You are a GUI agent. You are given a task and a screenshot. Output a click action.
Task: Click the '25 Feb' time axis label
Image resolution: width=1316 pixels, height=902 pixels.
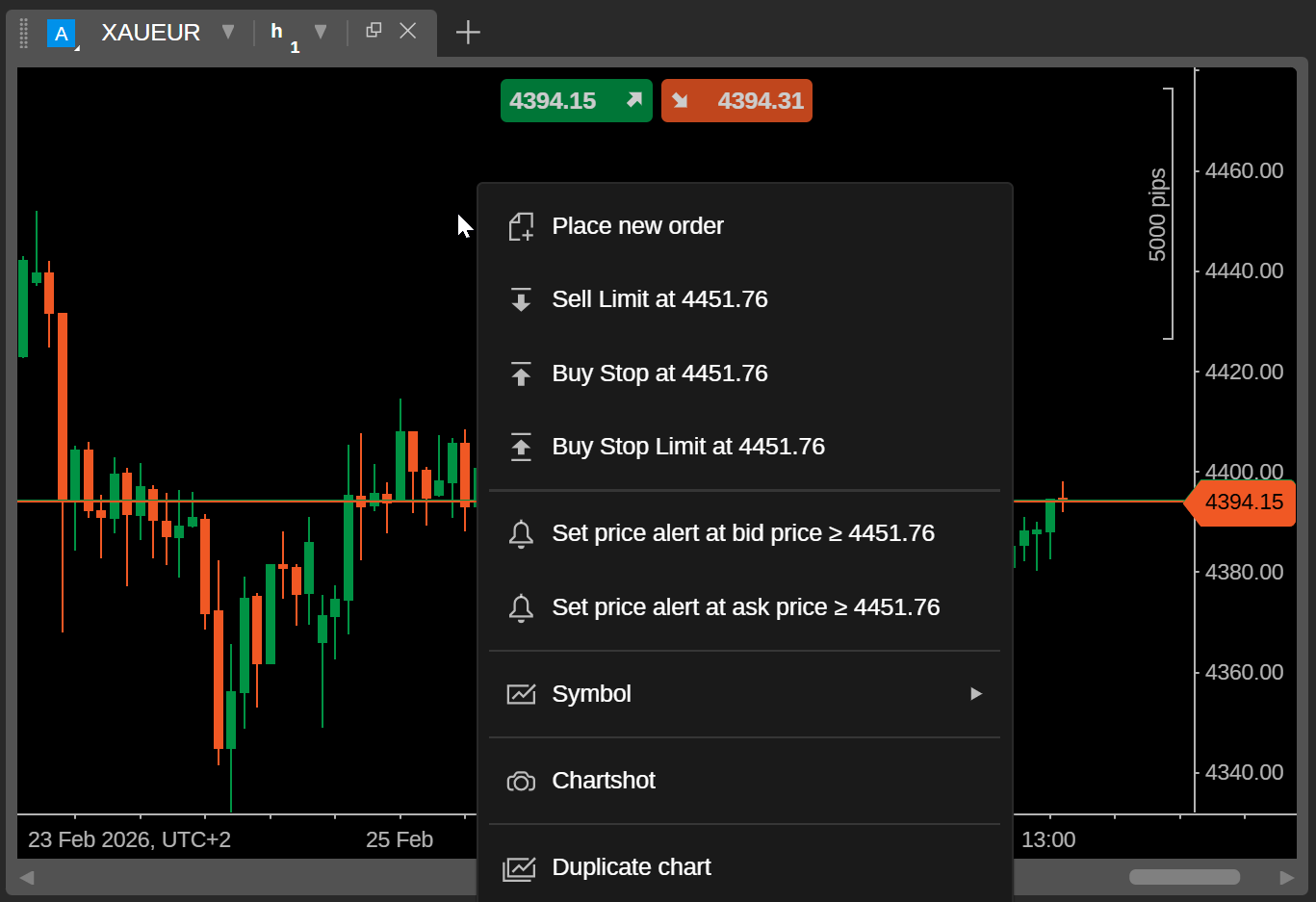[x=400, y=839]
